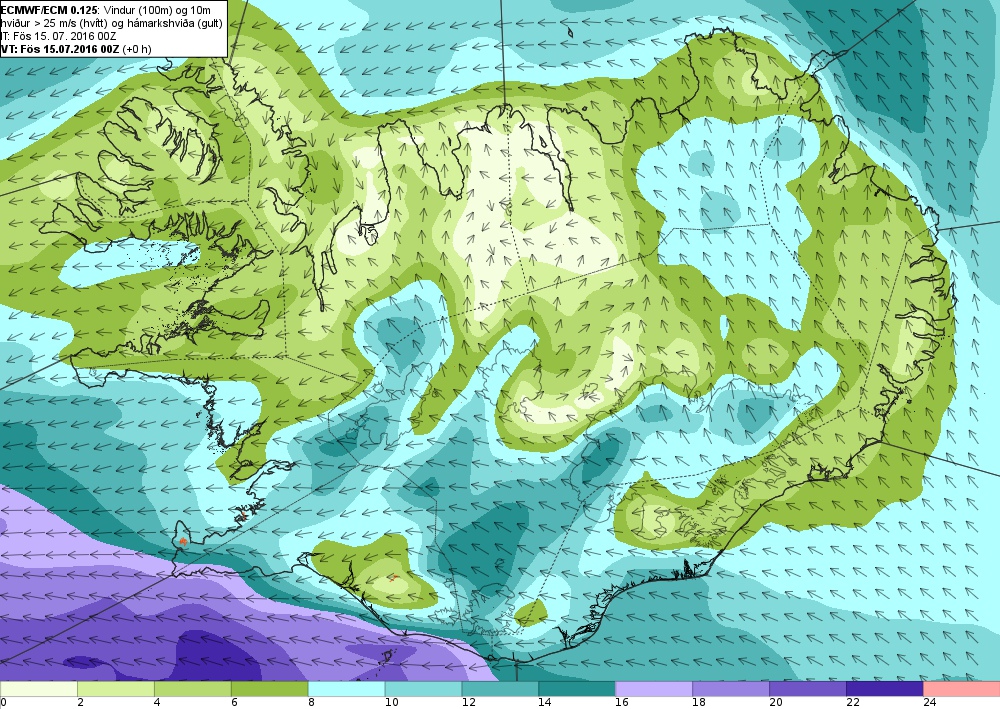Select the light cyan 8–10 m/s legend swatch

point(346,689)
